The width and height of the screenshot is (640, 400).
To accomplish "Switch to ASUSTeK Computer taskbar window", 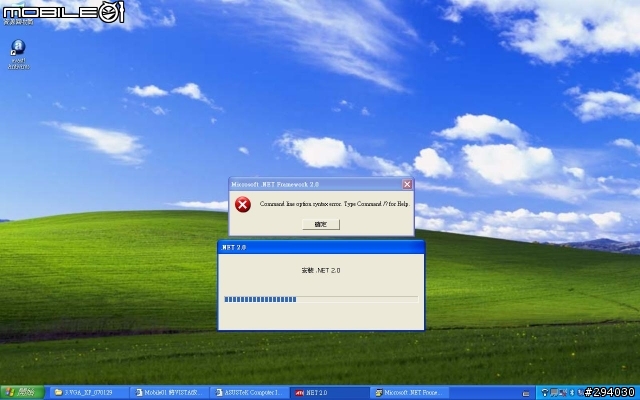I will 249,393.
